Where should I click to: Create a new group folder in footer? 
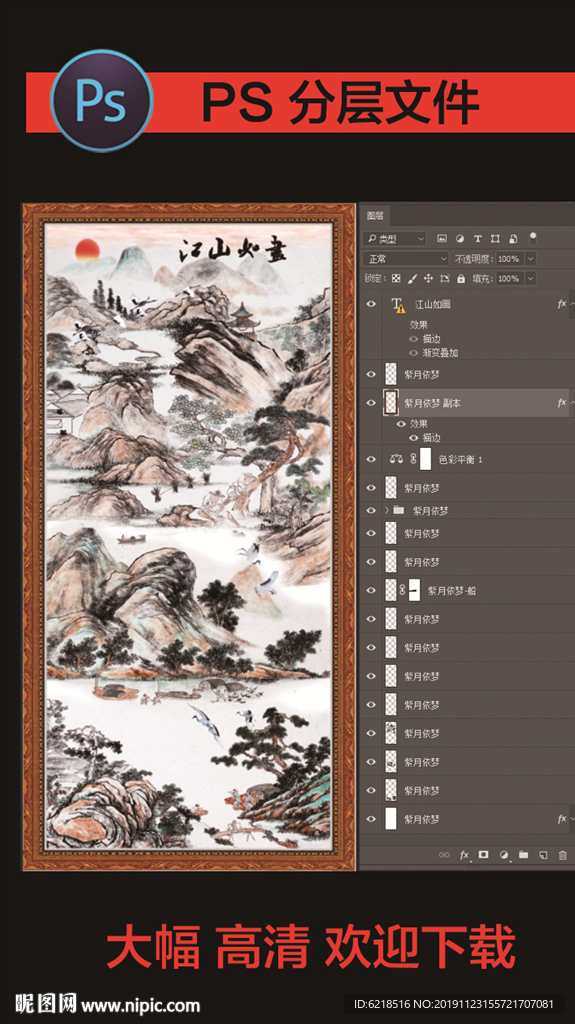[523, 854]
